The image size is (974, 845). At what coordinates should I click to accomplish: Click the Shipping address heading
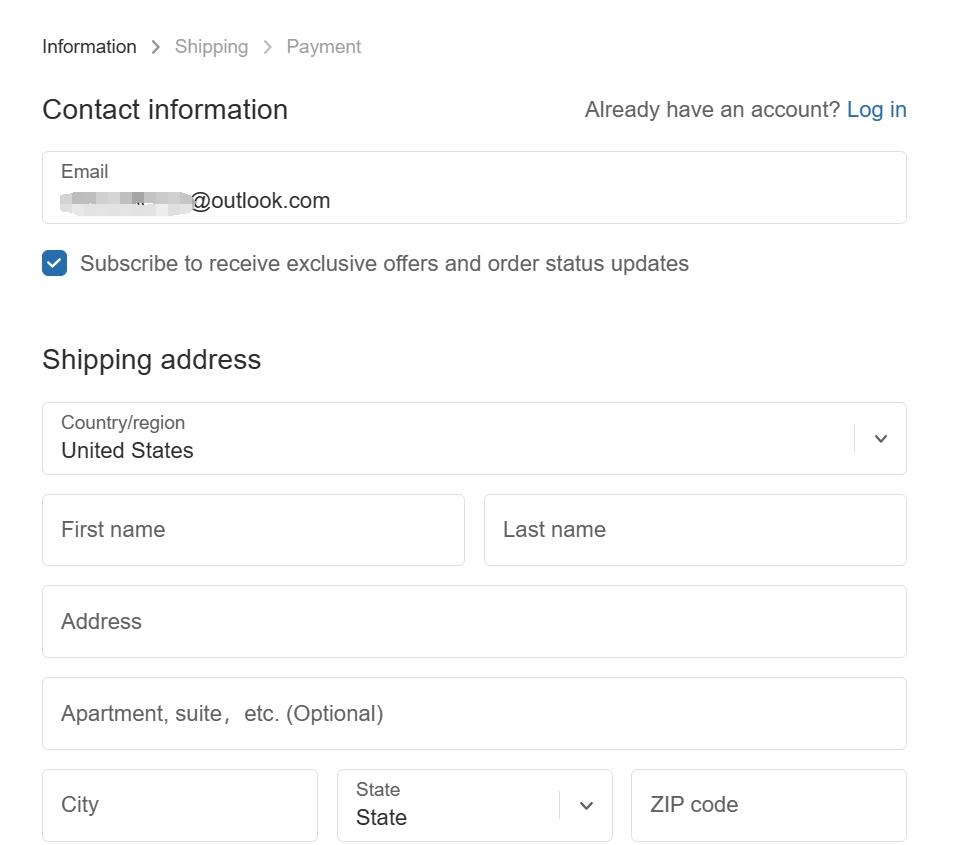pyautogui.click(x=152, y=360)
